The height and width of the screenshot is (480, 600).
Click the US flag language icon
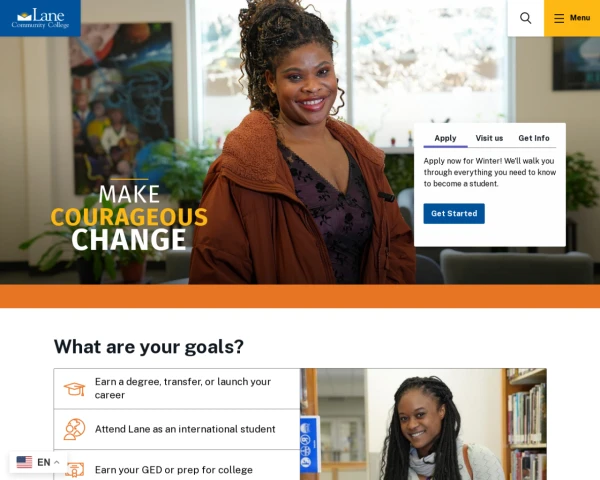click(24, 462)
